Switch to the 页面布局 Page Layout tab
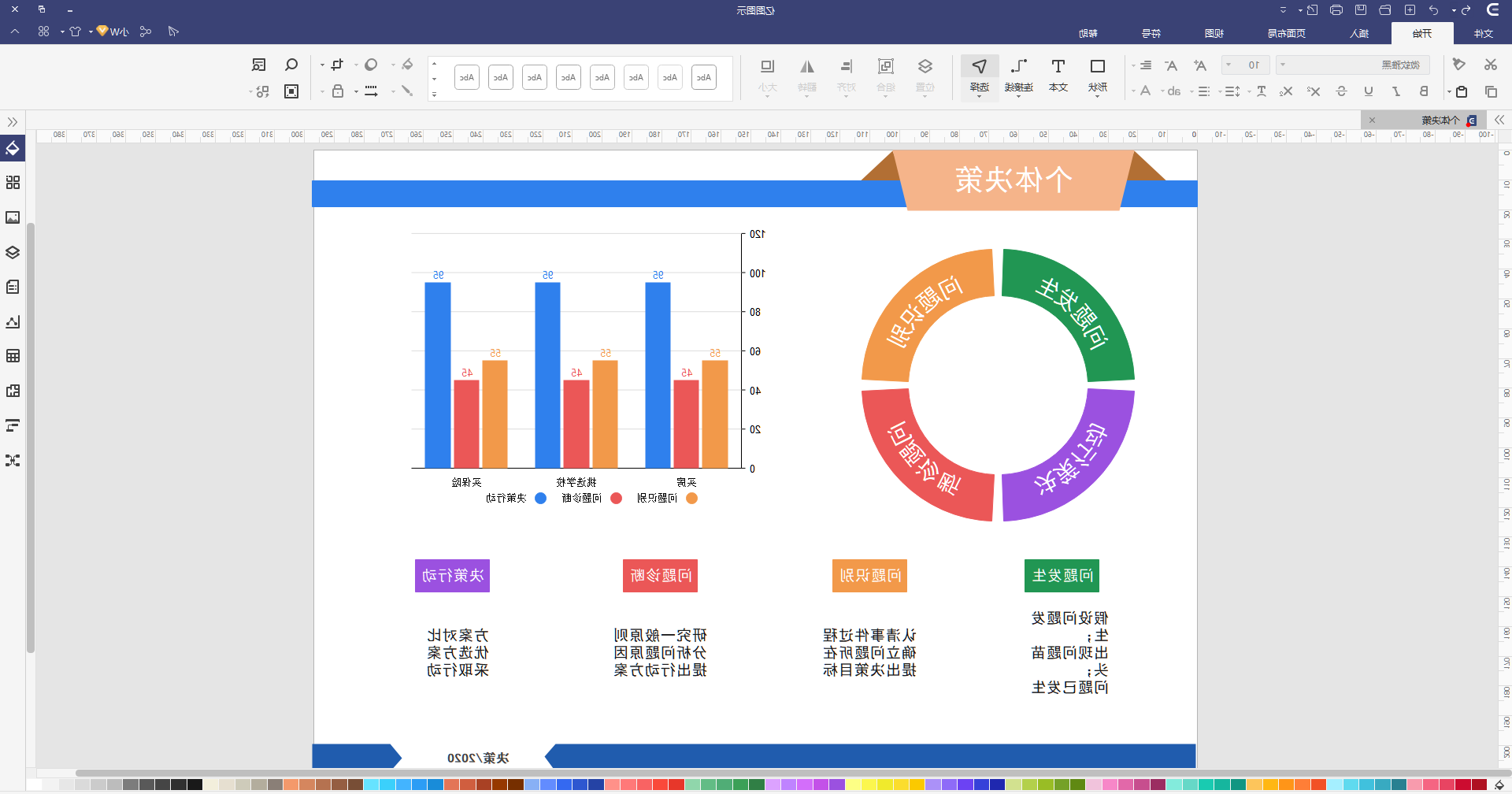 [1287, 33]
